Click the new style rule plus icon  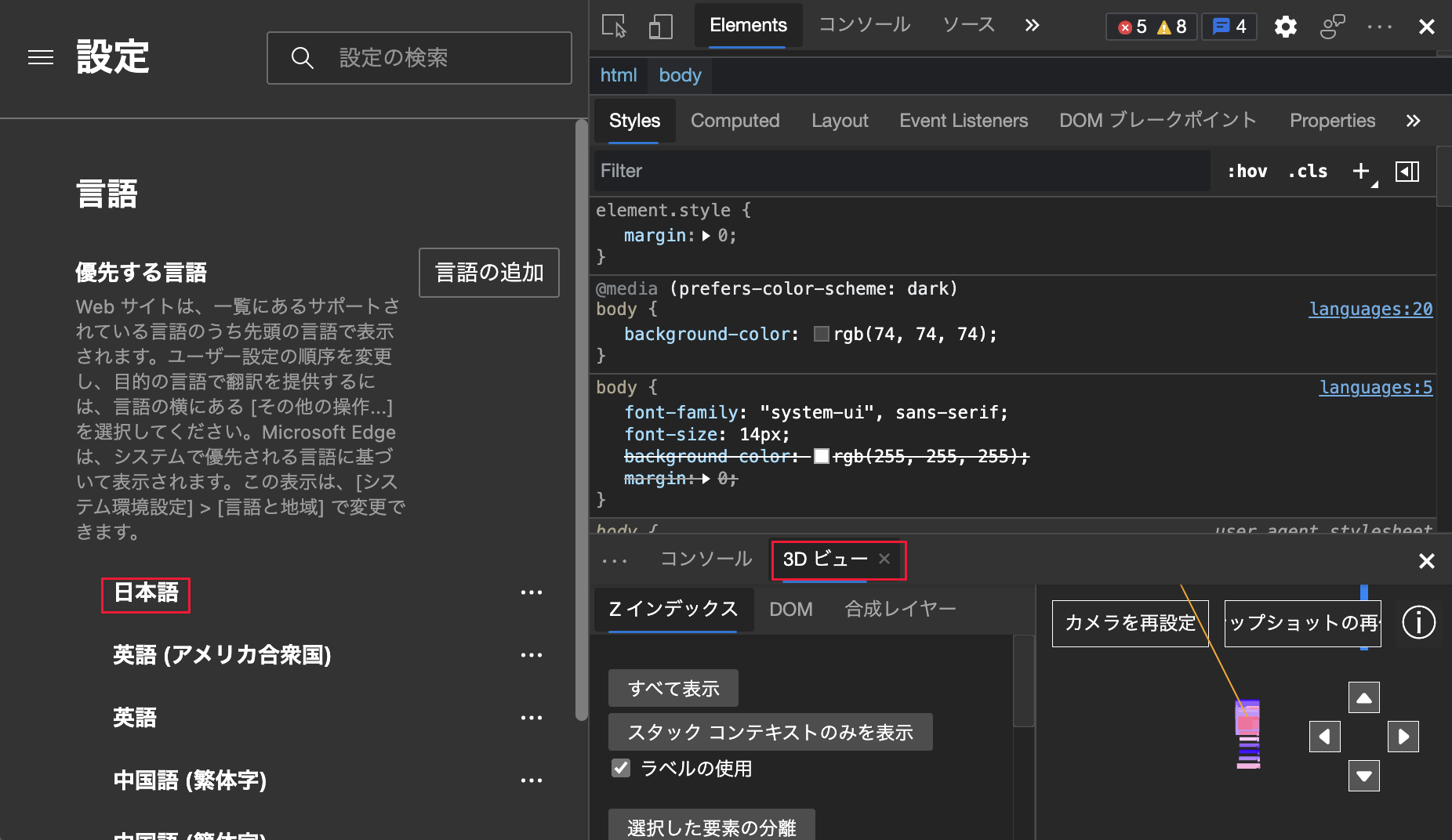click(x=1360, y=171)
